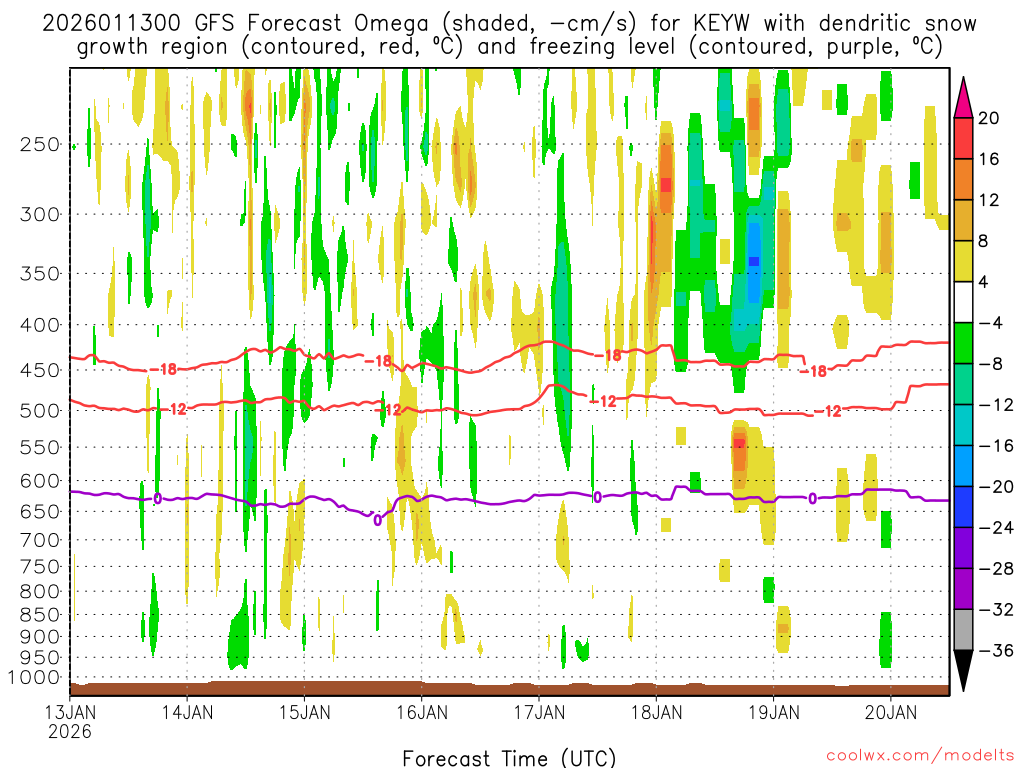Choose the cyan colorbar swatch between -12 and -16
This screenshot has height=768, width=1024.
point(964,425)
